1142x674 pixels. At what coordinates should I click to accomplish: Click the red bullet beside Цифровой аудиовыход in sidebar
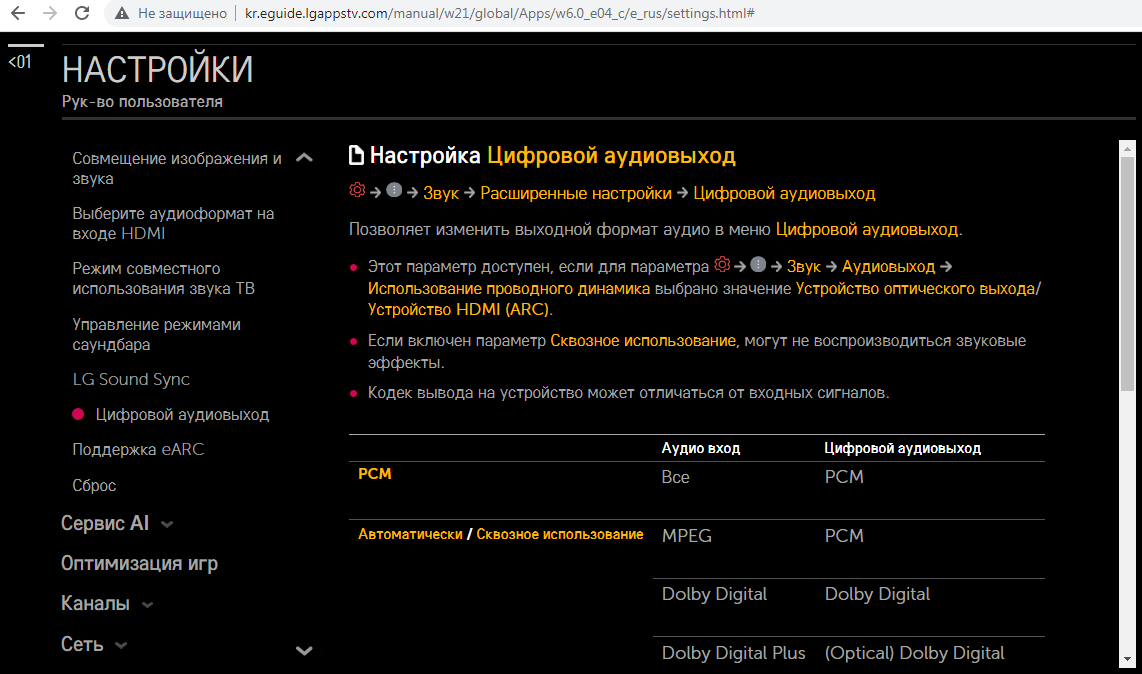pos(78,415)
